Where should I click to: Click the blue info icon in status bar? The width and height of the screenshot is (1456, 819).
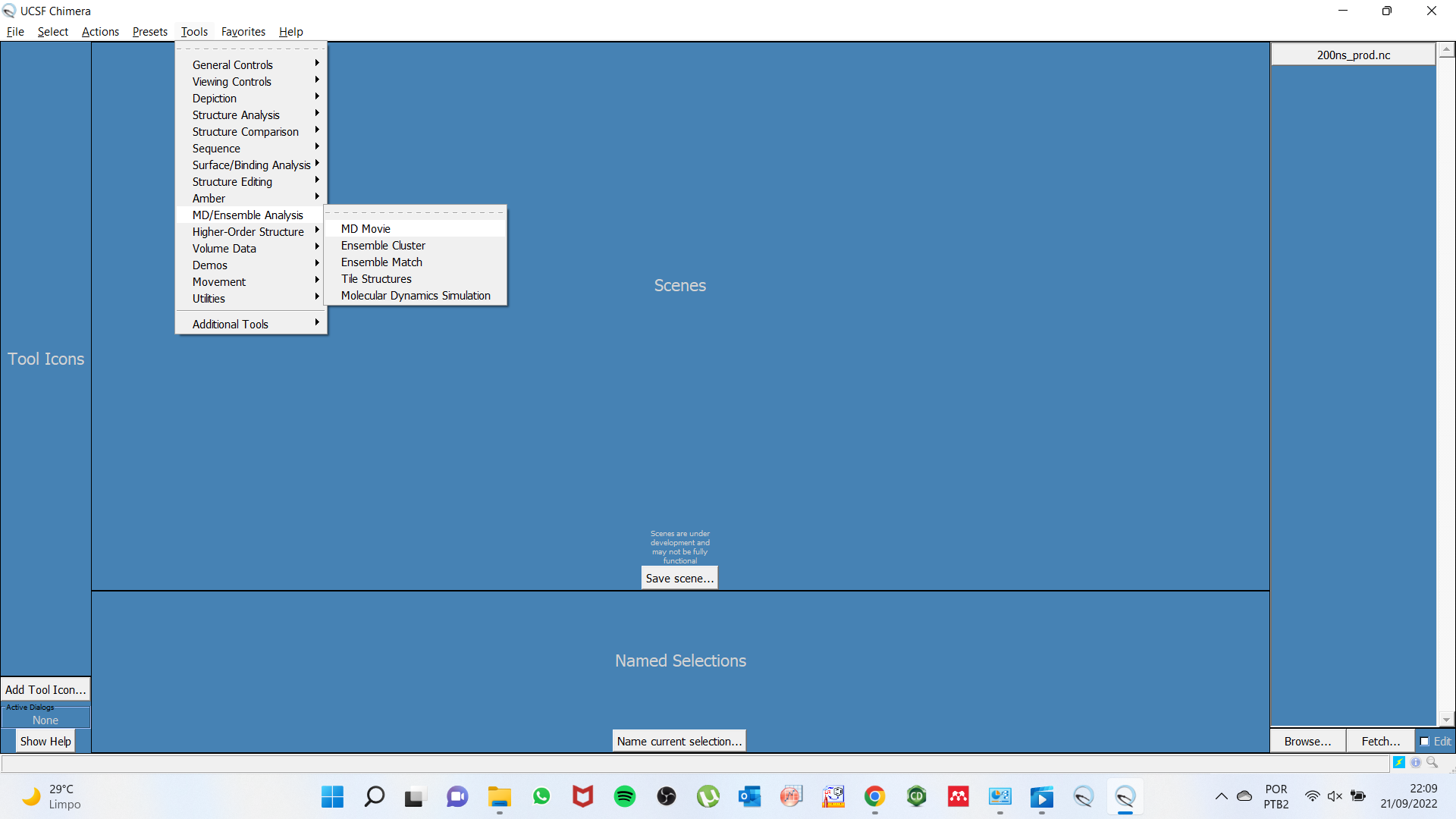(1416, 763)
